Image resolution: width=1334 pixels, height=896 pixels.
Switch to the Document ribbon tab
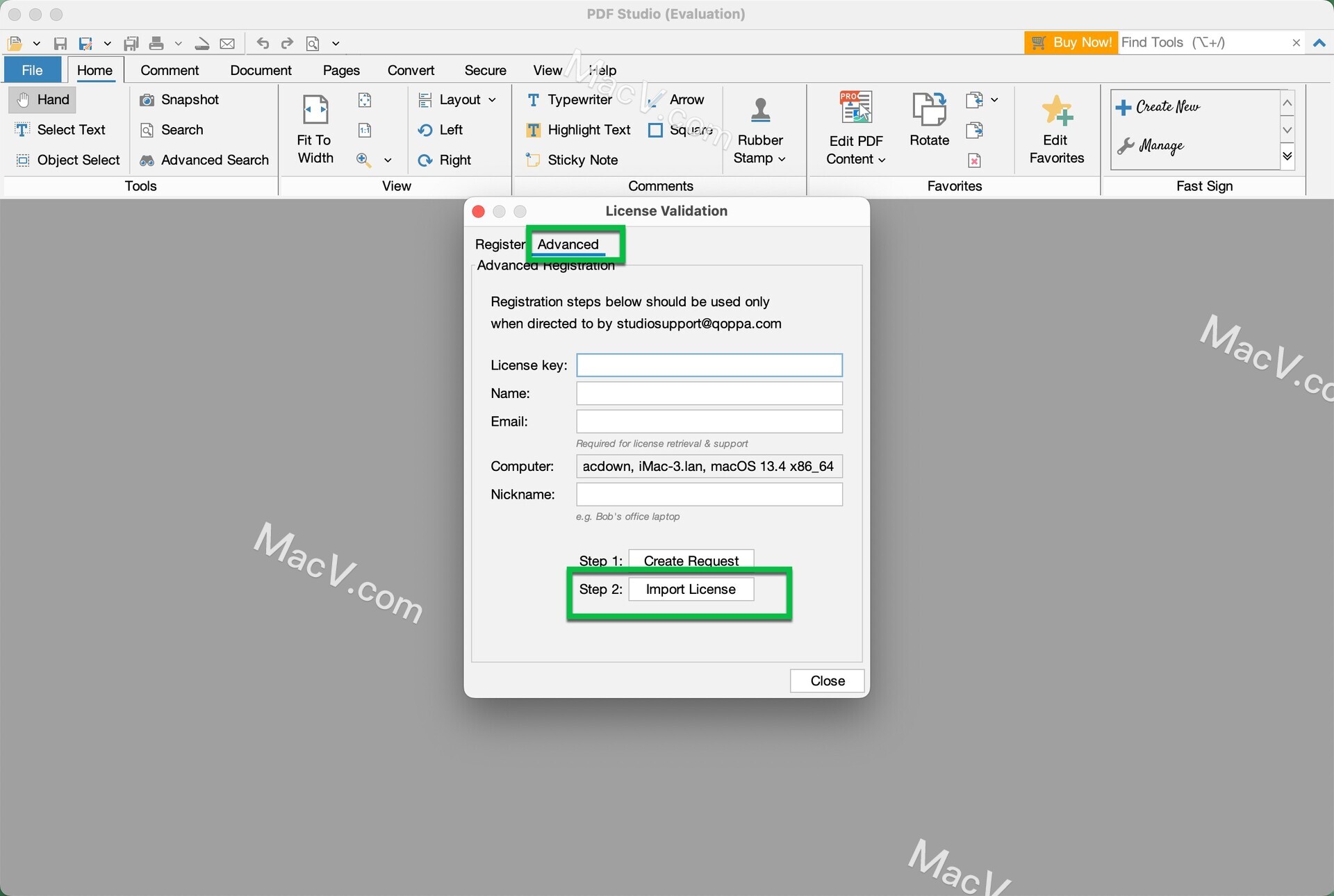[261, 70]
